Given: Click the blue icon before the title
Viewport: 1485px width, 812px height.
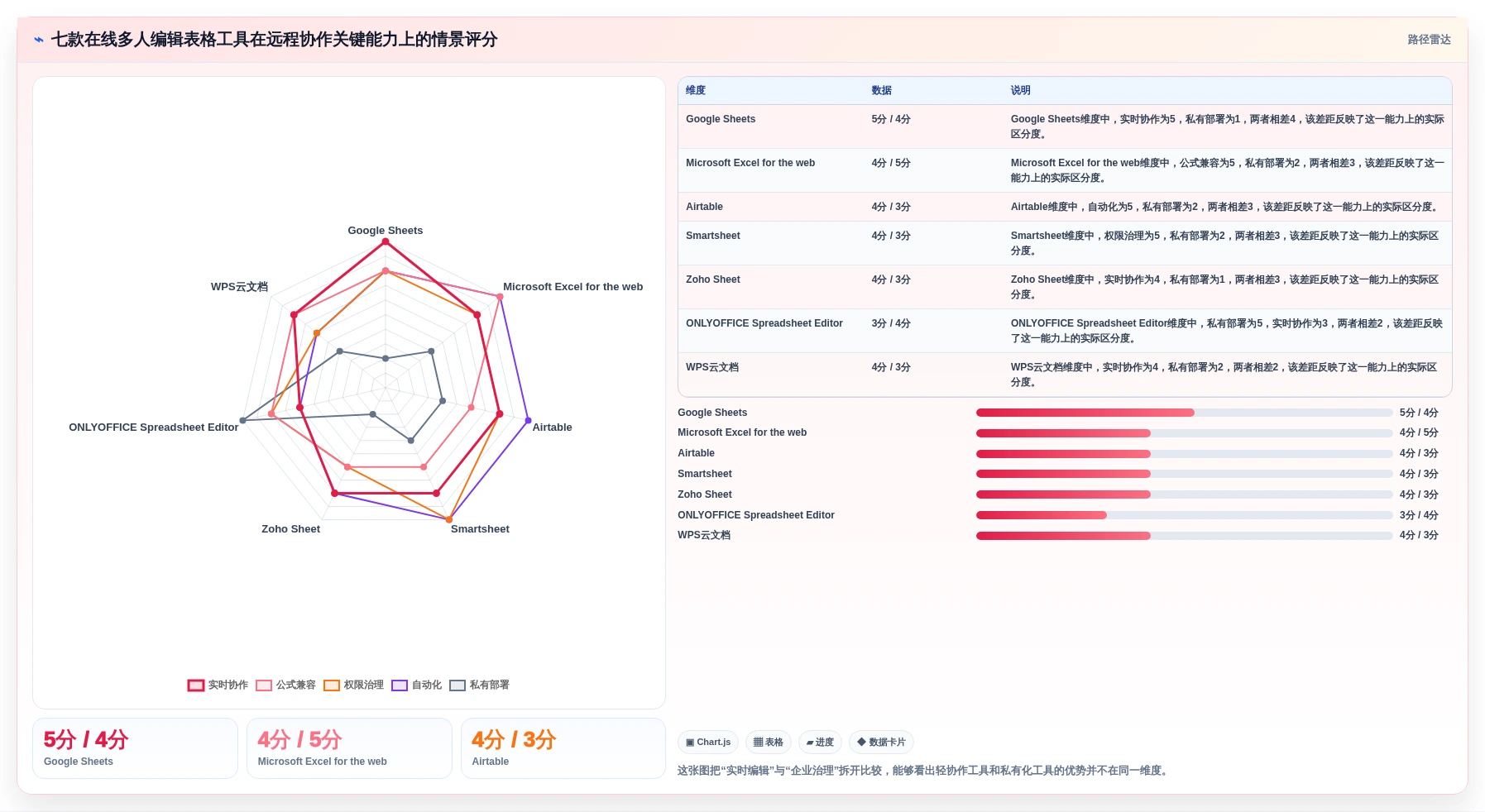Looking at the screenshot, I should [x=38, y=40].
